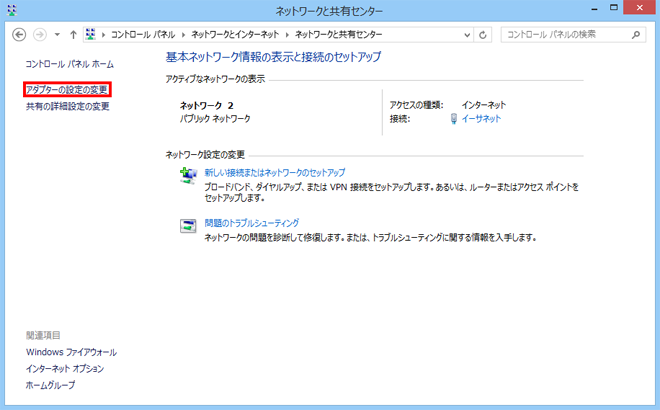Minimize the window
This screenshot has height=410, width=660.
tap(594, 9)
